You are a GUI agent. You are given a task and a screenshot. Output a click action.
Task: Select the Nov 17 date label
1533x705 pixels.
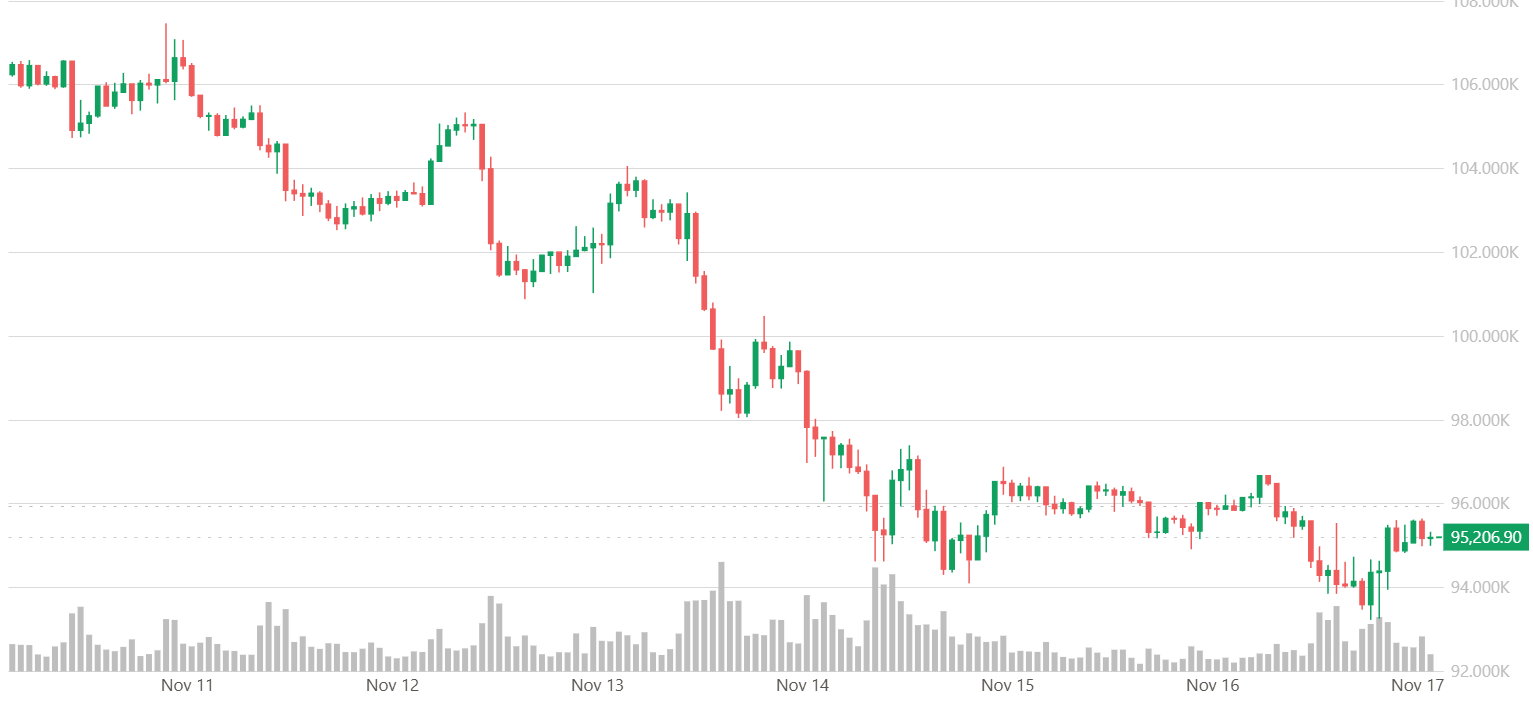click(1419, 686)
